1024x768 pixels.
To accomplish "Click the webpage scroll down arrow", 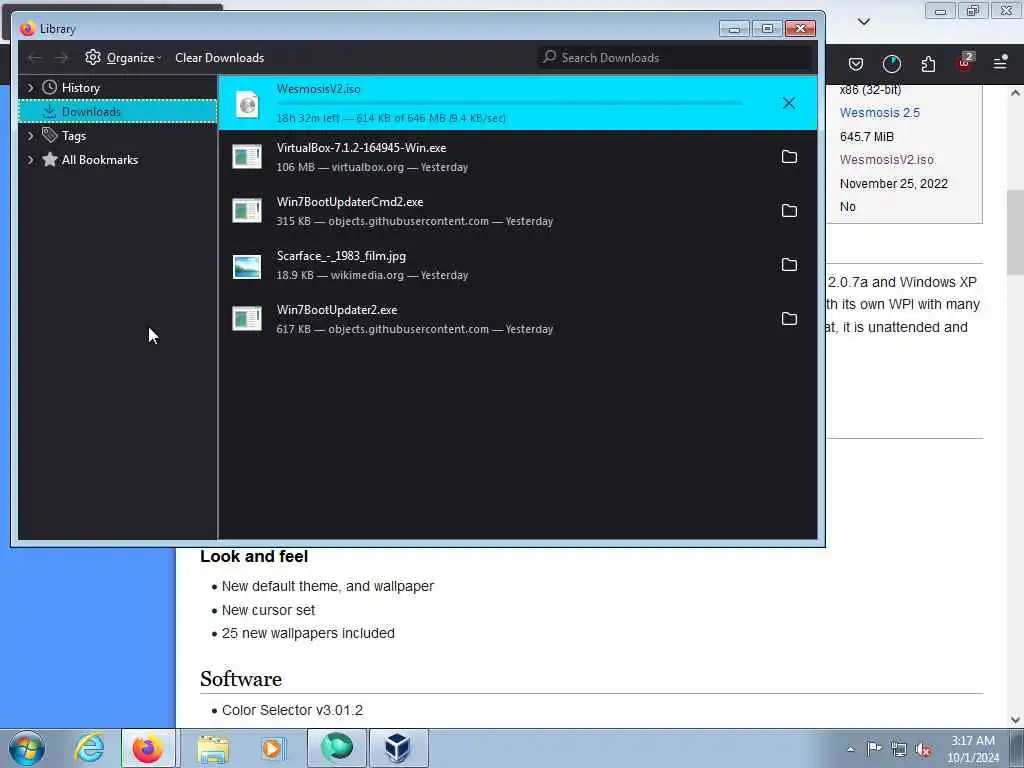I will (1015, 720).
